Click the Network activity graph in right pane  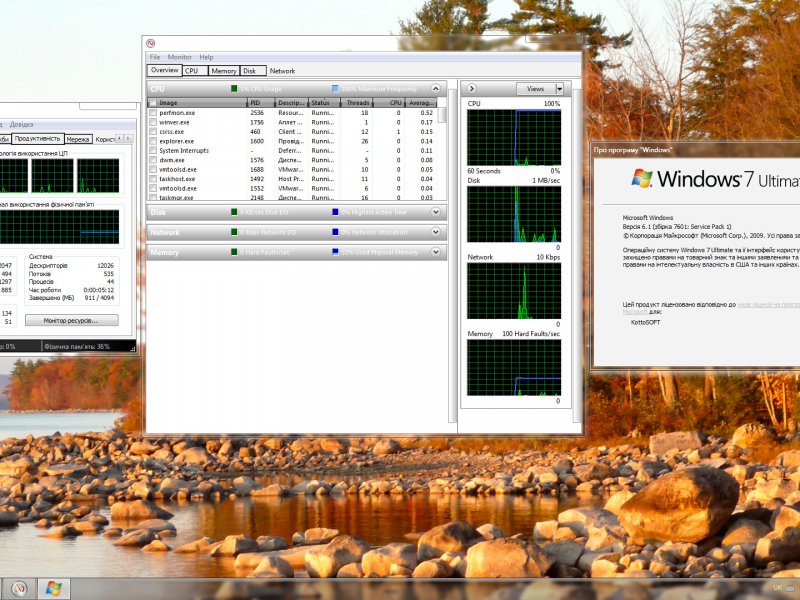point(514,291)
